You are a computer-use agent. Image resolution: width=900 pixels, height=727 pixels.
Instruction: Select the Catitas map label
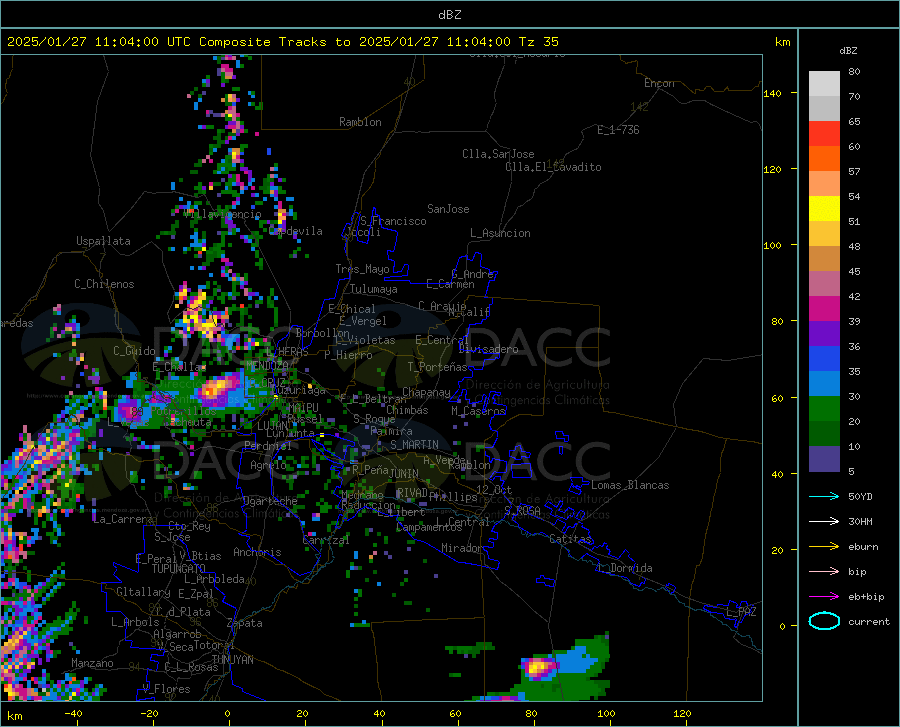tap(570, 539)
